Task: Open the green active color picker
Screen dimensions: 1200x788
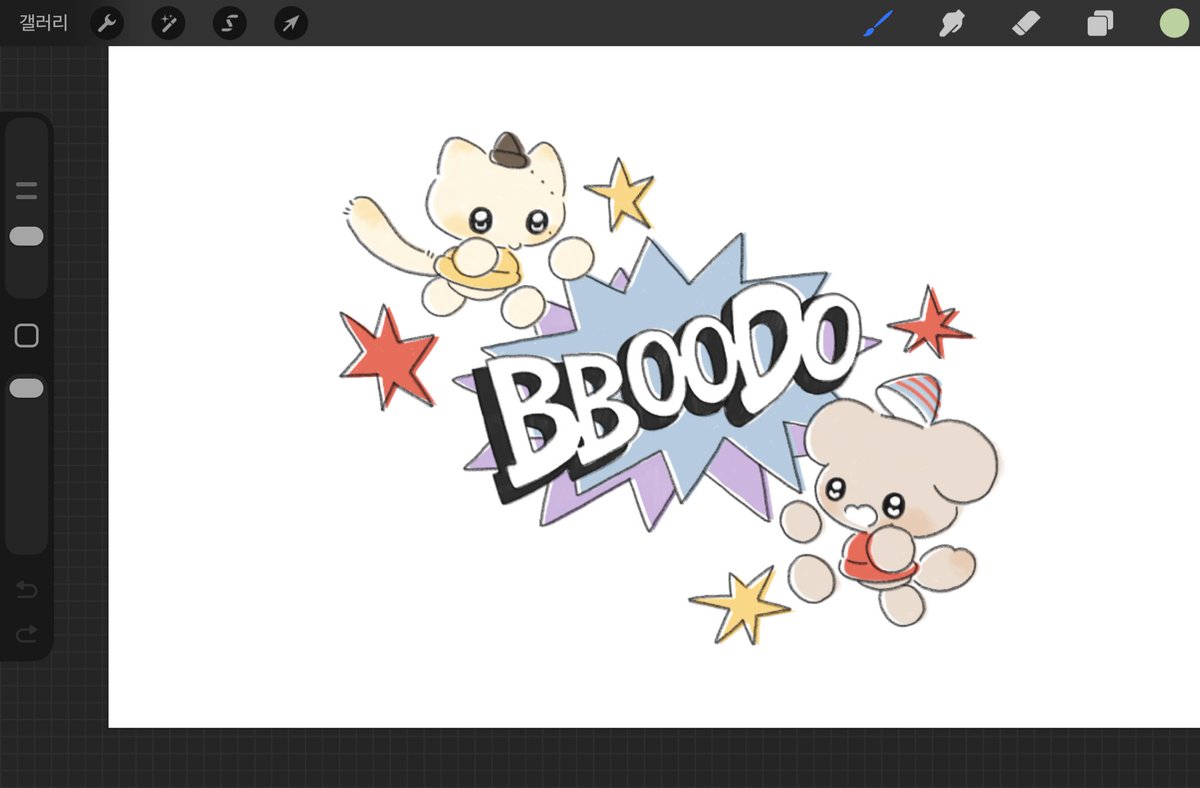Action: (1174, 23)
